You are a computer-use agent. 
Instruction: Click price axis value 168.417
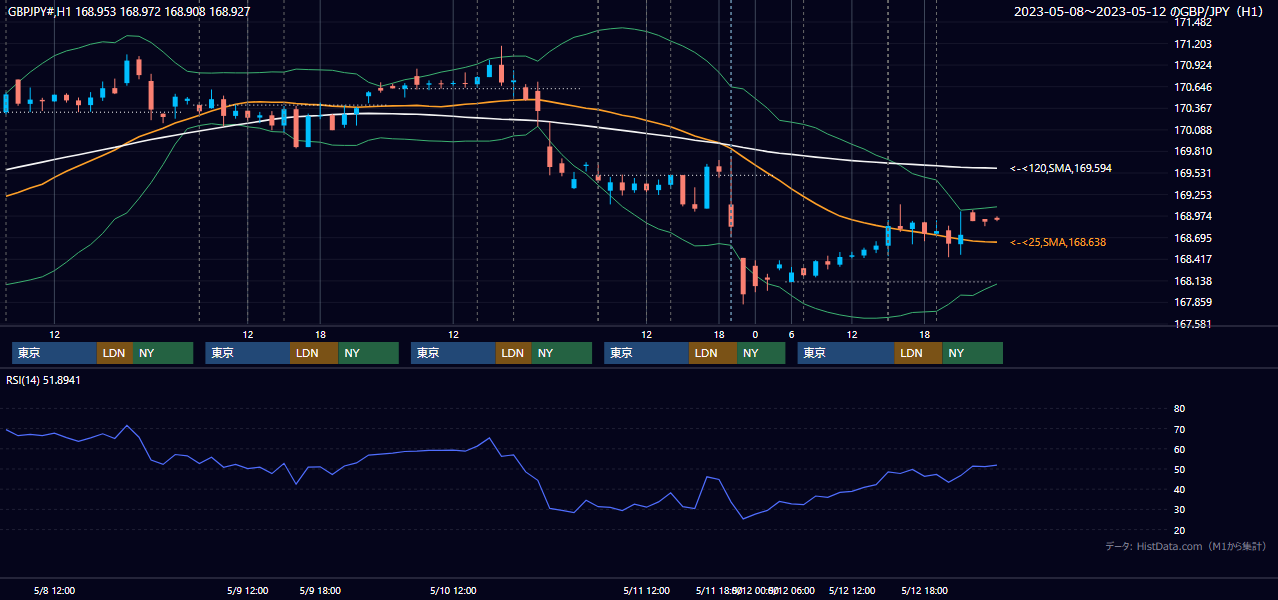coord(1193,260)
